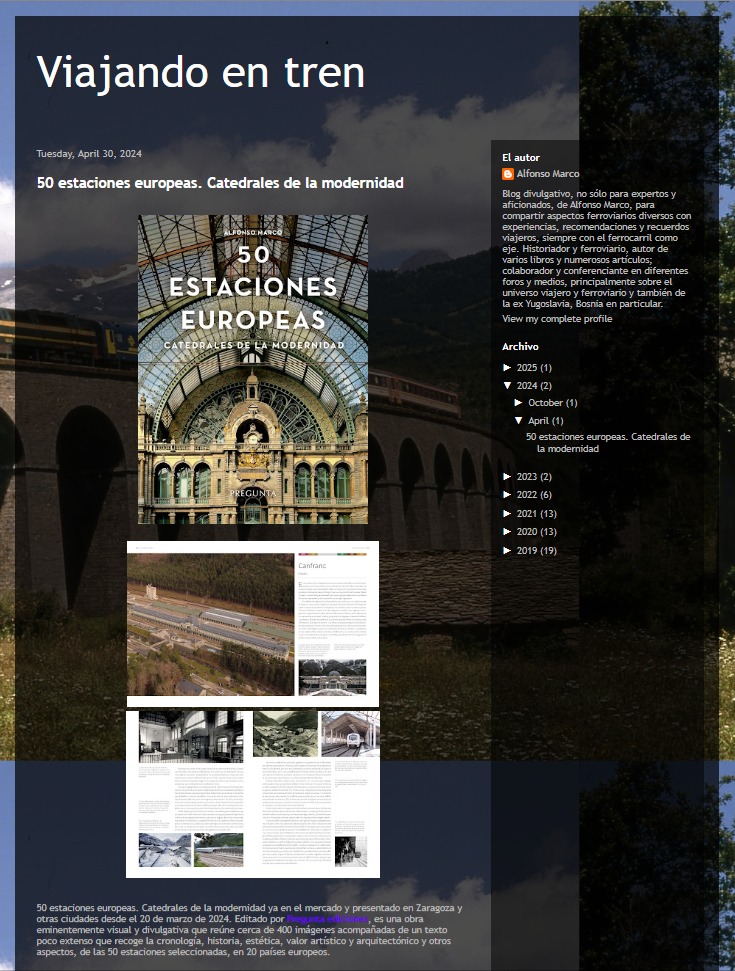The width and height of the screenshot is (735, 971).
Task: Click the Viajando en tren blog title
Action: click(200, 72)
